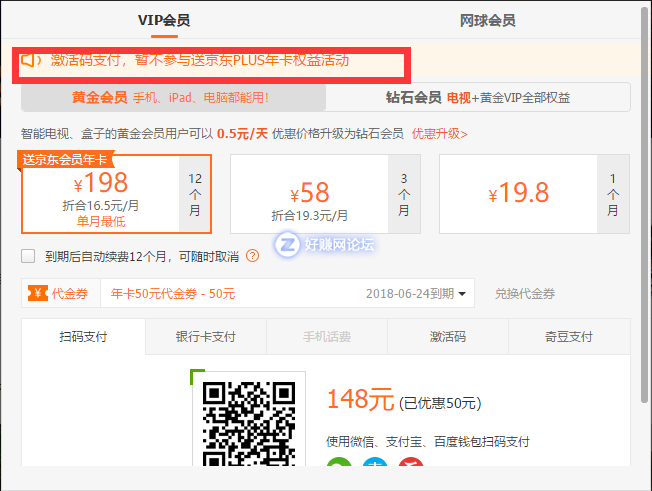Image resolution: width=652 pixels, height=491 pixels.
Task: Select the 手机话费 payment tab
Action: click(327, 336)
